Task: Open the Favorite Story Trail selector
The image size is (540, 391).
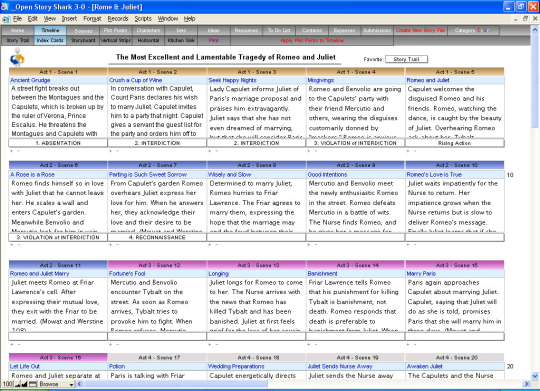Action: [x=406, y=59]
